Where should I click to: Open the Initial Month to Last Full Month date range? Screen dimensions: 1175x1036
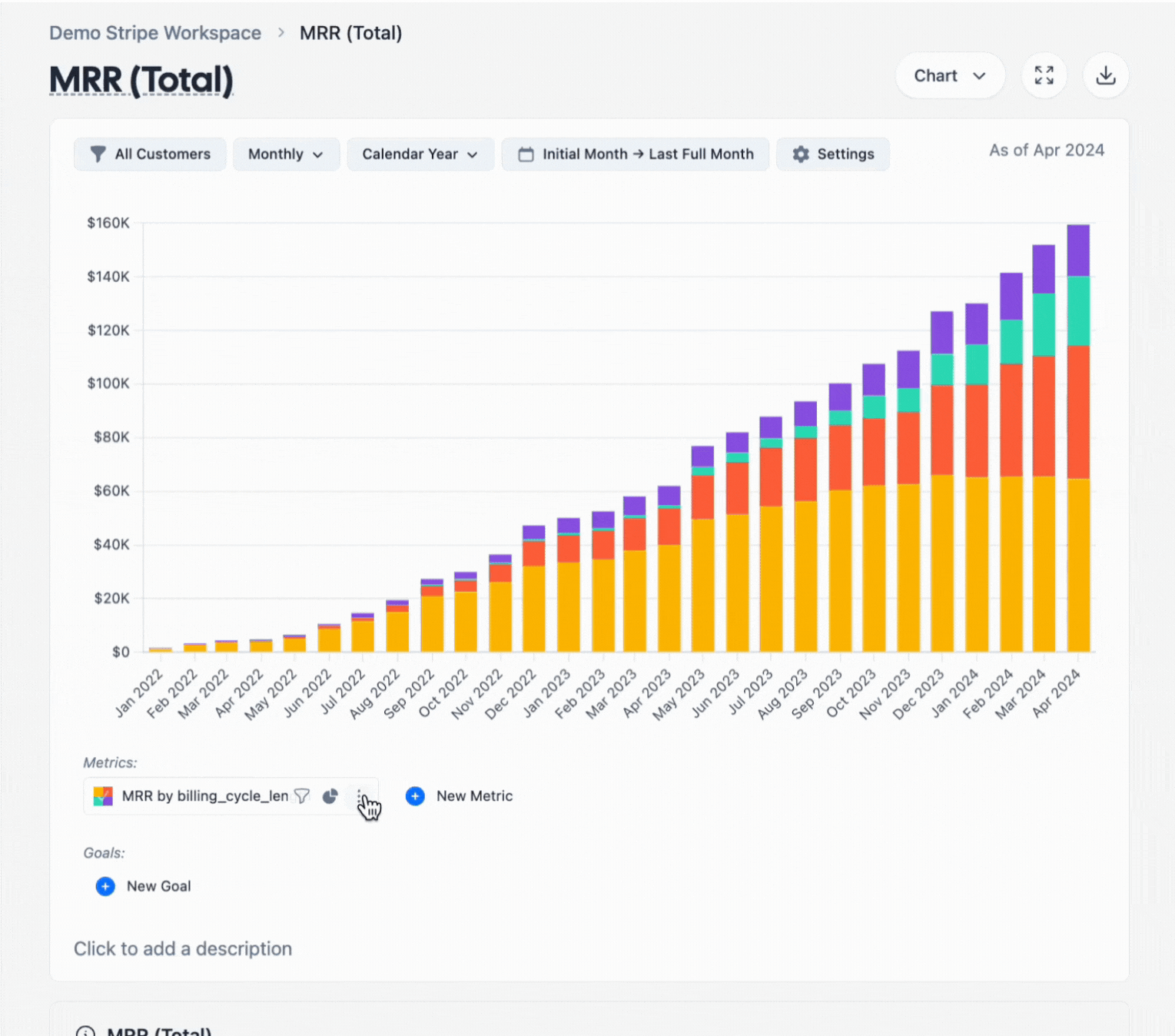(636, 154)
